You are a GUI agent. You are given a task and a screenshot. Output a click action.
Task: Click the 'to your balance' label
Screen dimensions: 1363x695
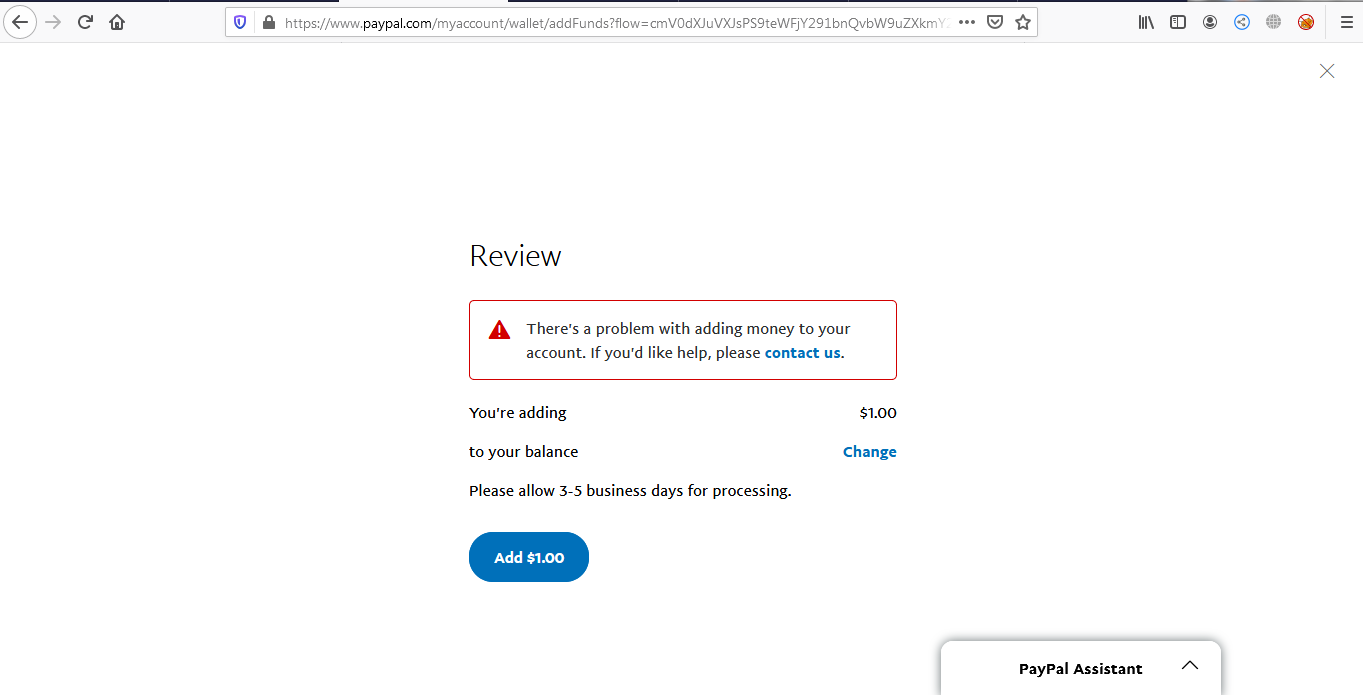point(524,452)
